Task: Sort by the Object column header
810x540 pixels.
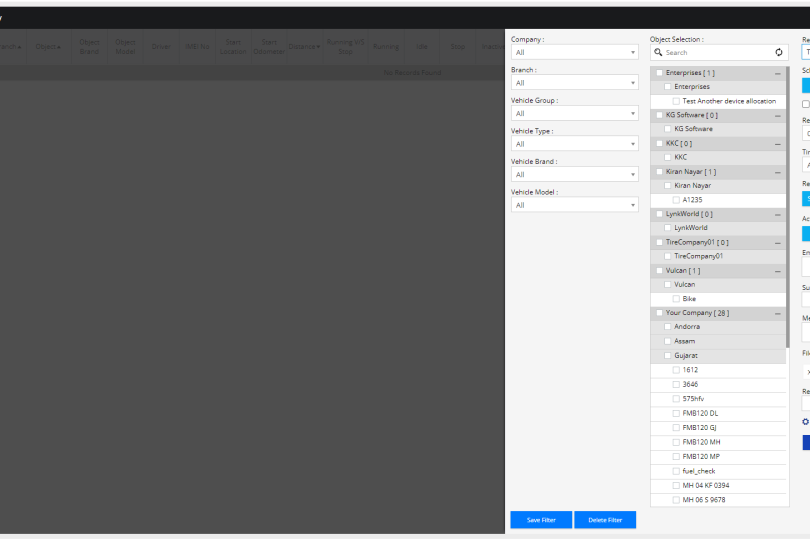Action: pyautogui.click(x=47, y=46)
